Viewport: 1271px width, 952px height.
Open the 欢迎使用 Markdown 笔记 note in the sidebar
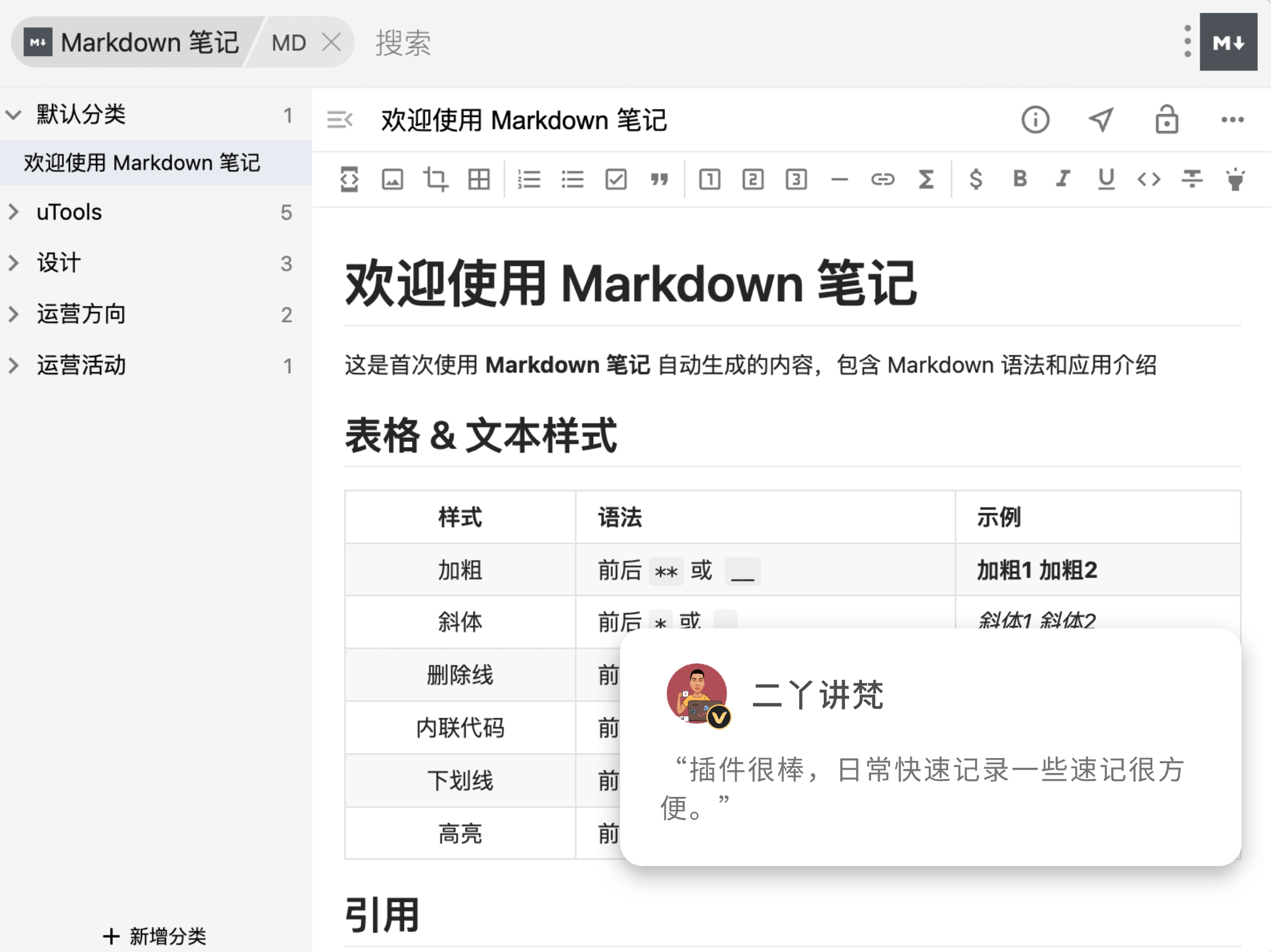(142, 163)
